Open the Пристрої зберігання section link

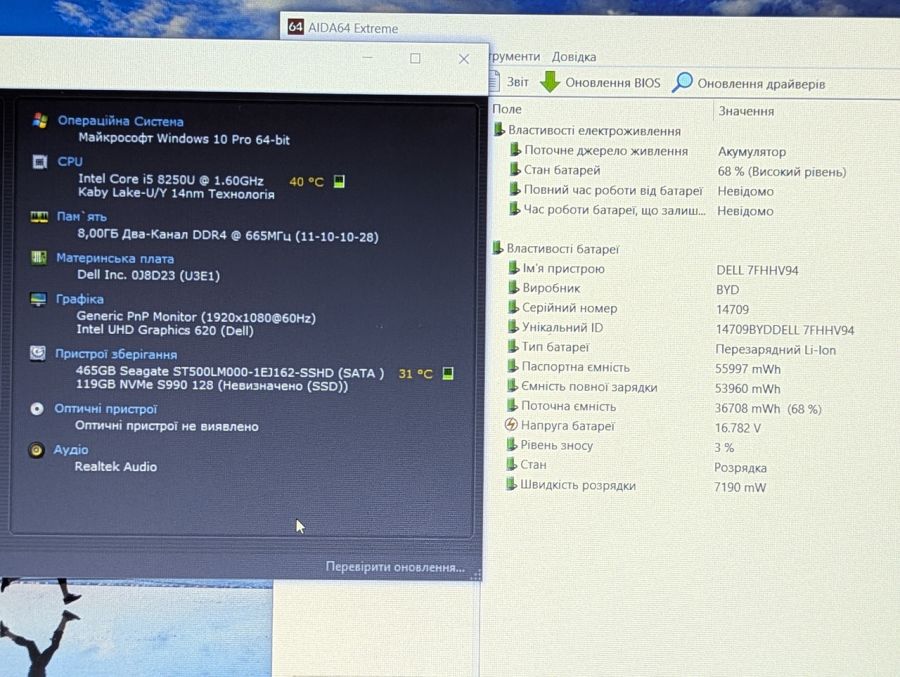[116, 354]
